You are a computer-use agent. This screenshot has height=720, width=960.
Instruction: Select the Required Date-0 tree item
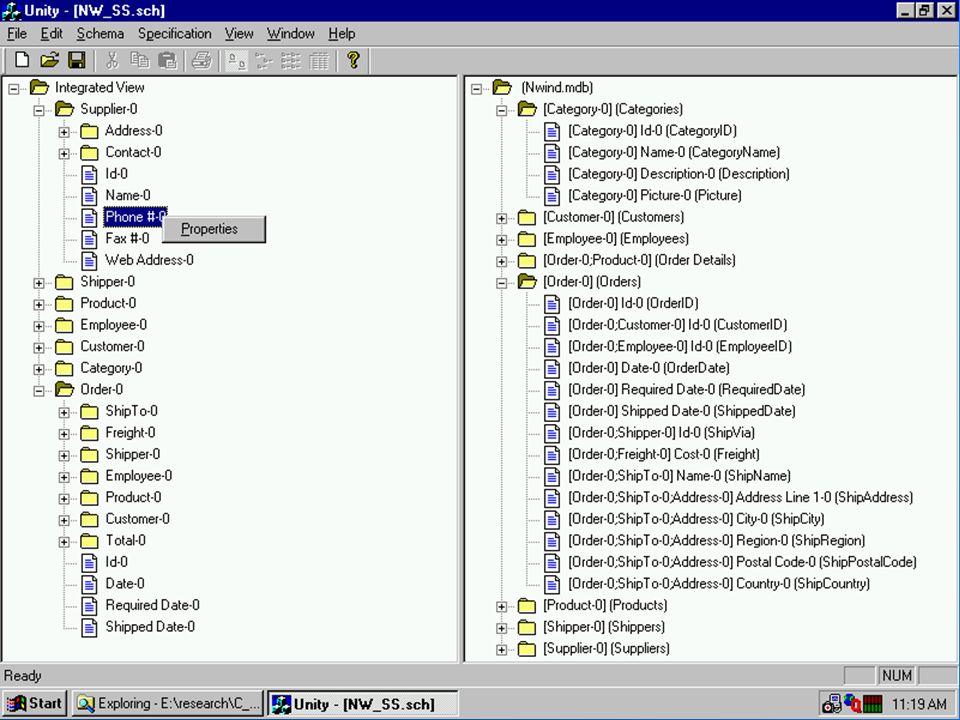[152, 605]
